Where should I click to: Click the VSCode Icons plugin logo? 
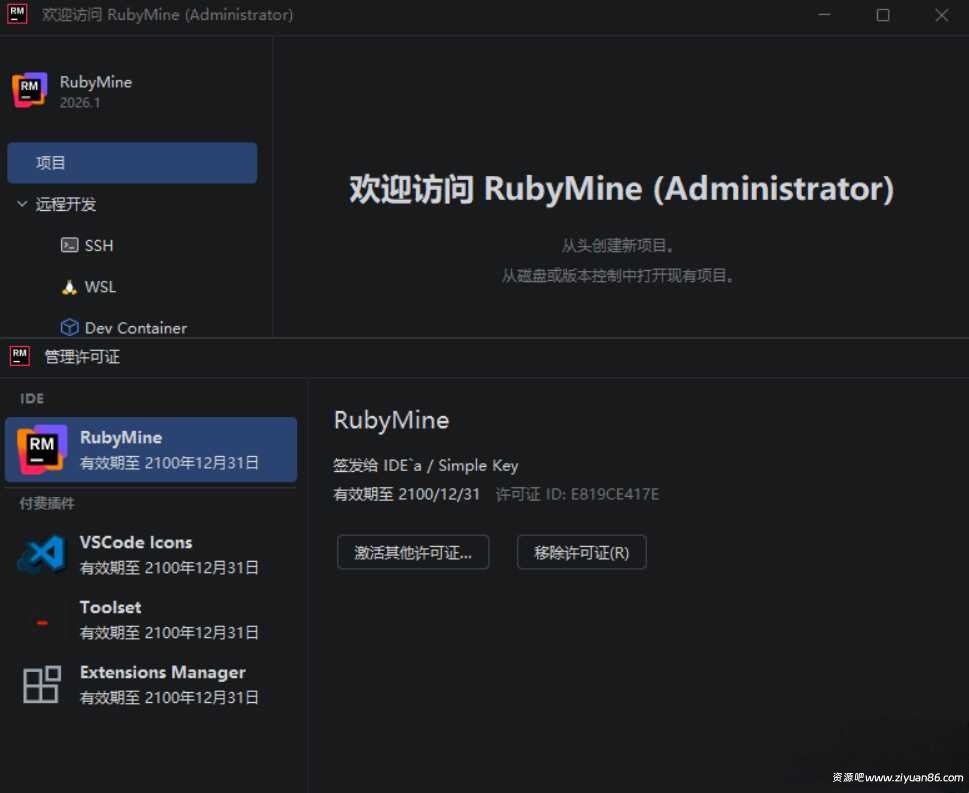(x=42, y=554)
